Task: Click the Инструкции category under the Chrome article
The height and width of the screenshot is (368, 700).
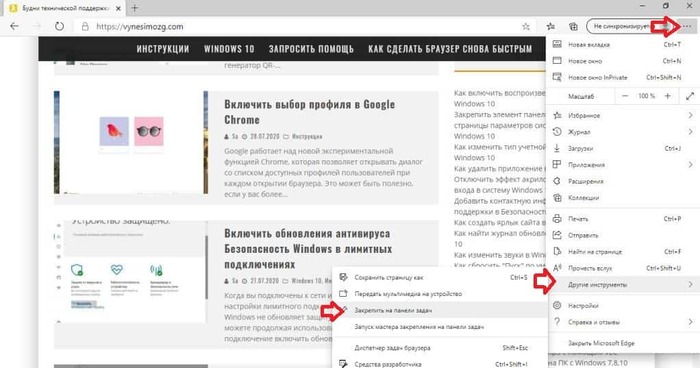Action: tap(307, 136)
